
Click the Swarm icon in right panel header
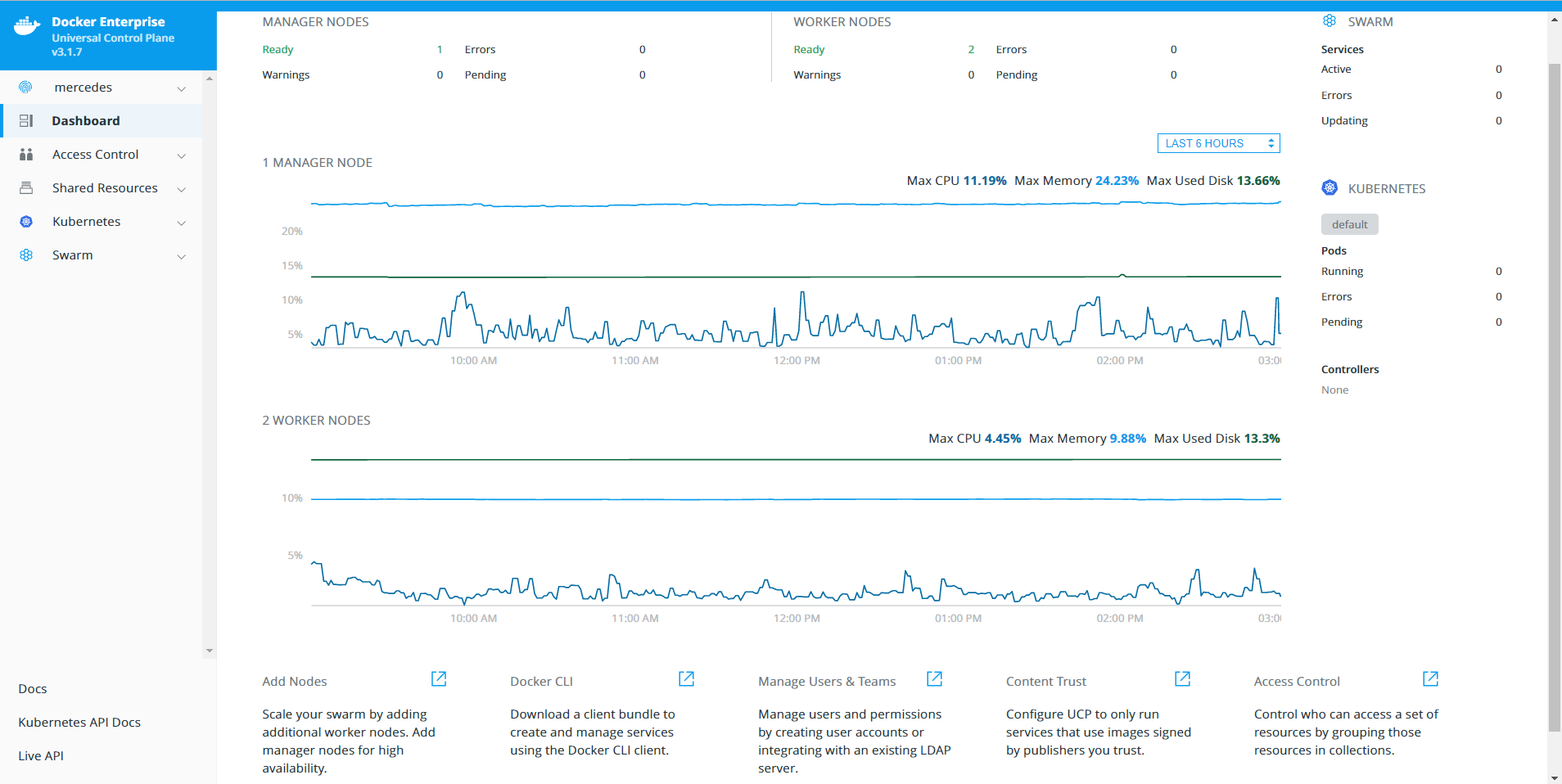pyautogui.click(x=1330, y=21)
